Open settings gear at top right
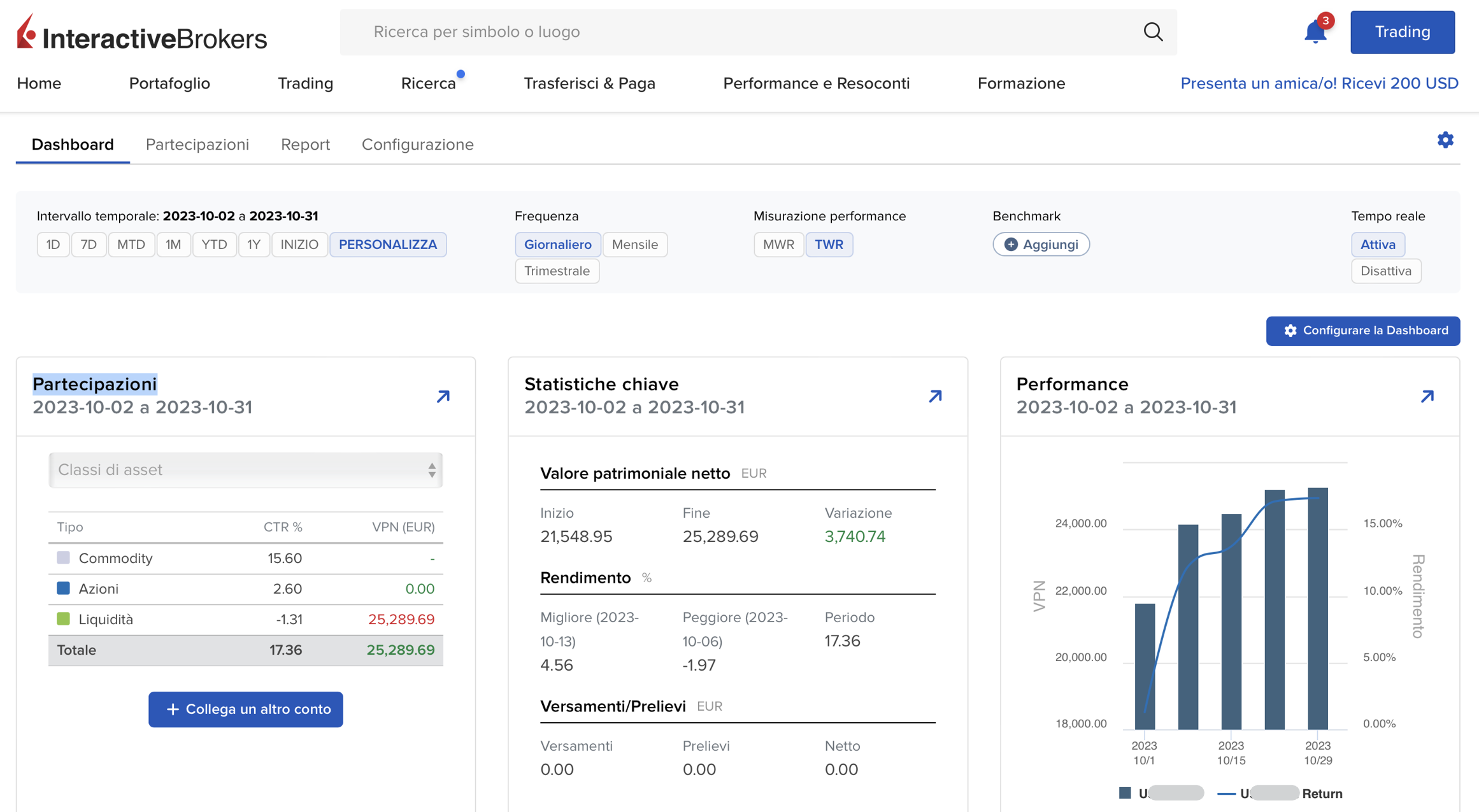 coord(1445,140)
